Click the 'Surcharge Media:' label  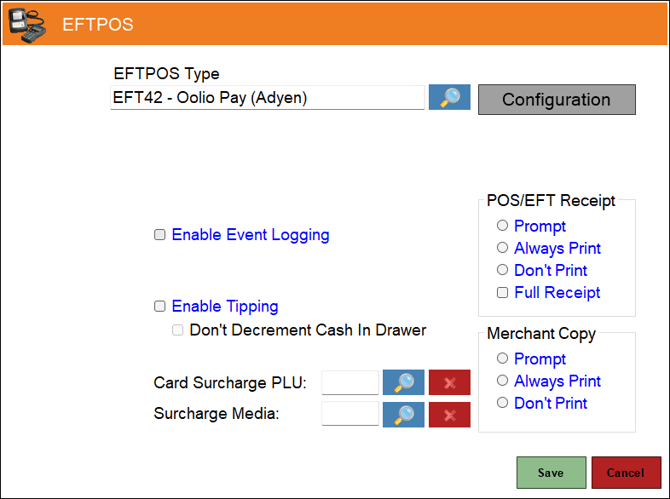tap(216, 414)
